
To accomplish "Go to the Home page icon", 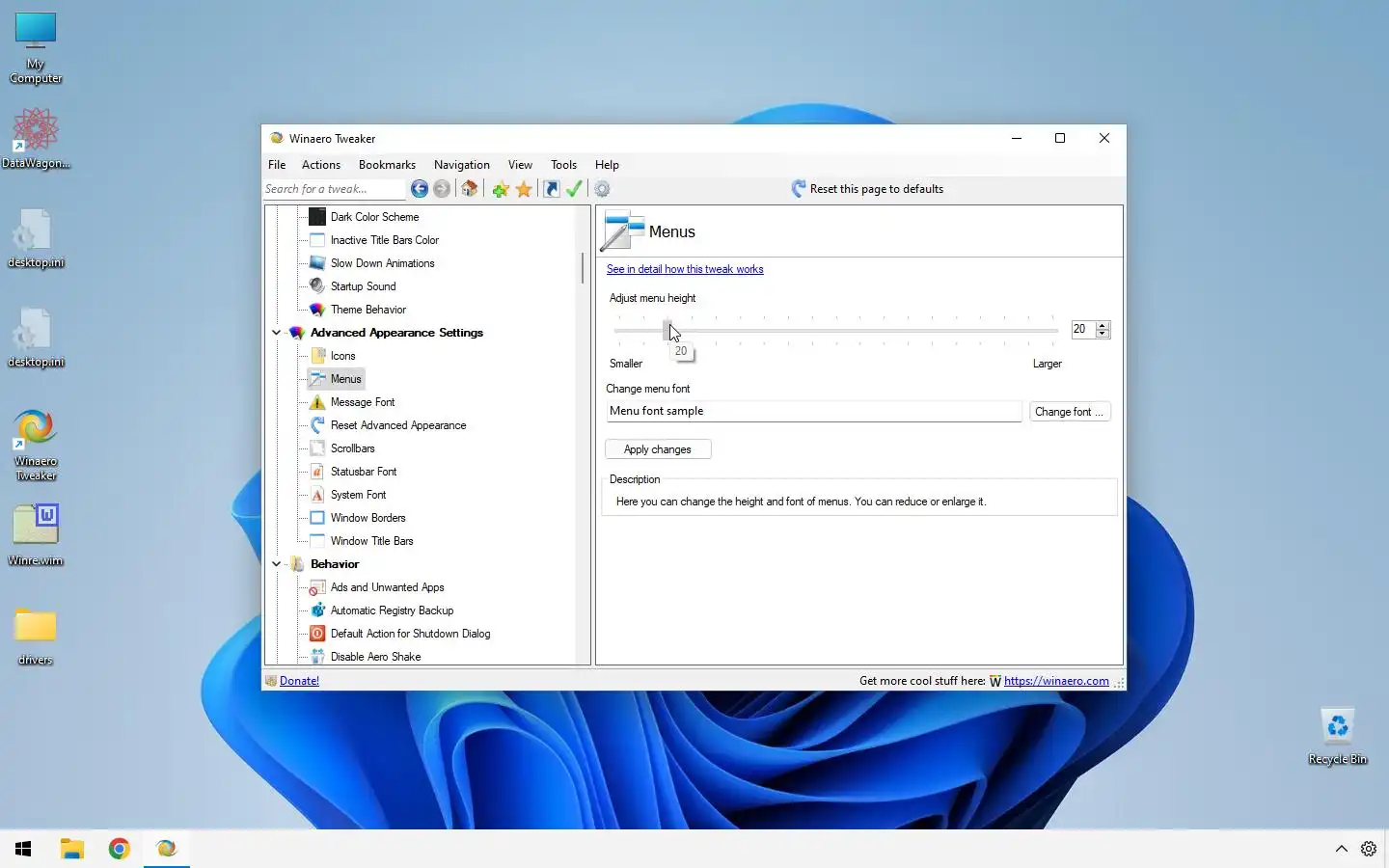I will pyautogui.click(x=470, y=189).
